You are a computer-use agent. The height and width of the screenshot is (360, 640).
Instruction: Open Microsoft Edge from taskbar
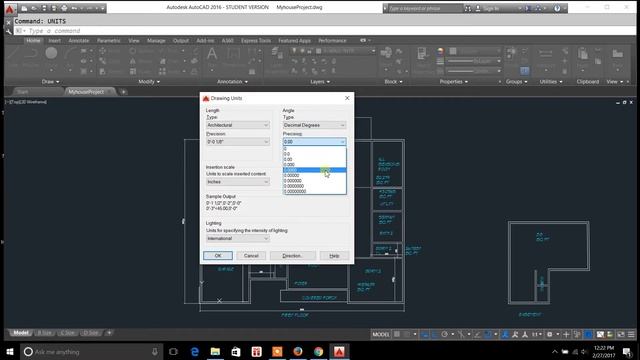(195, 351)
